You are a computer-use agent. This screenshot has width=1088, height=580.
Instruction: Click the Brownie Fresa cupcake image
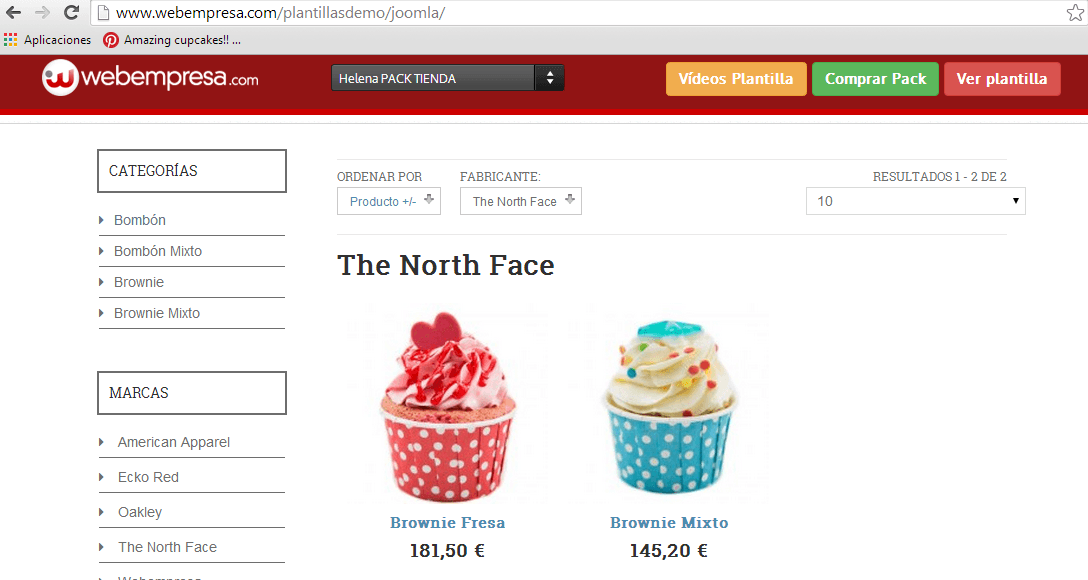tap(448, 404)
